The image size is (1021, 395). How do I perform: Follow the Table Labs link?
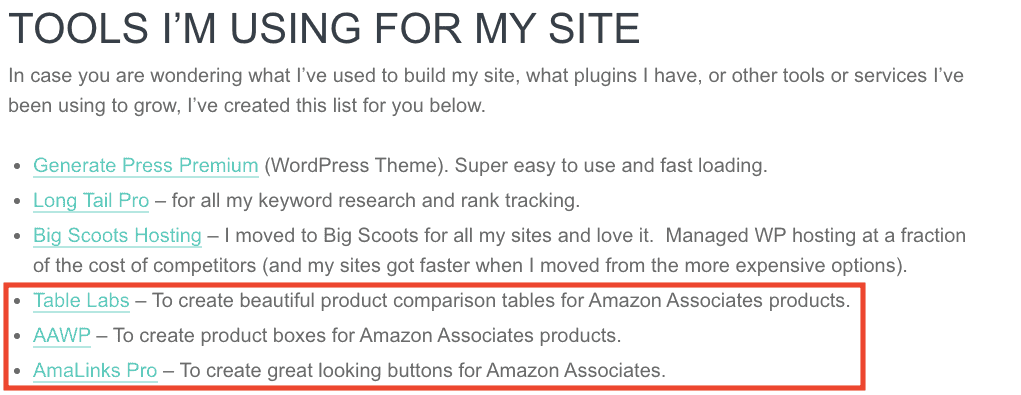(x=81, y=301)
